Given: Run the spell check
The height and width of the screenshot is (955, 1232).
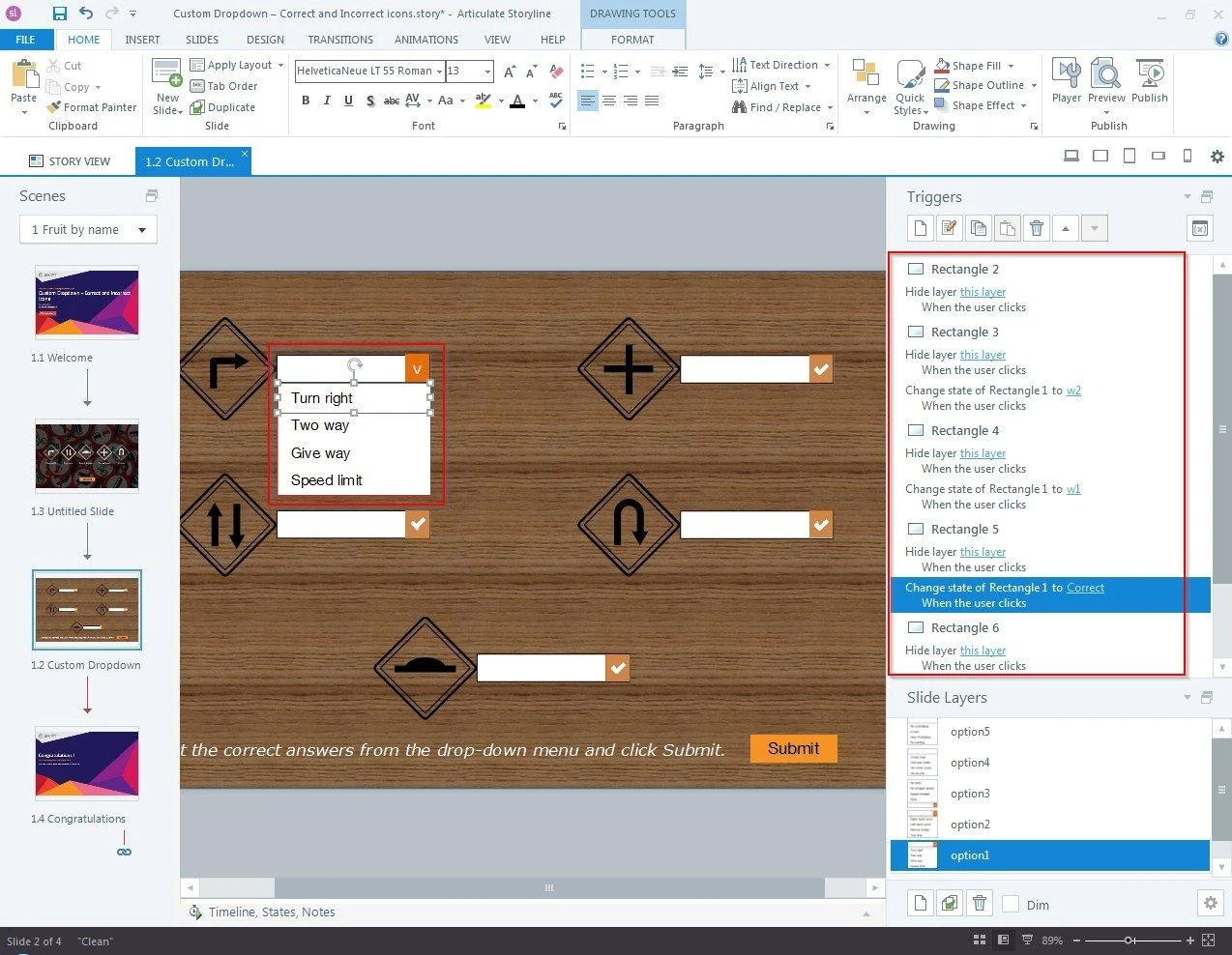Looking at the screenshot, I should [x=556, y=101].
